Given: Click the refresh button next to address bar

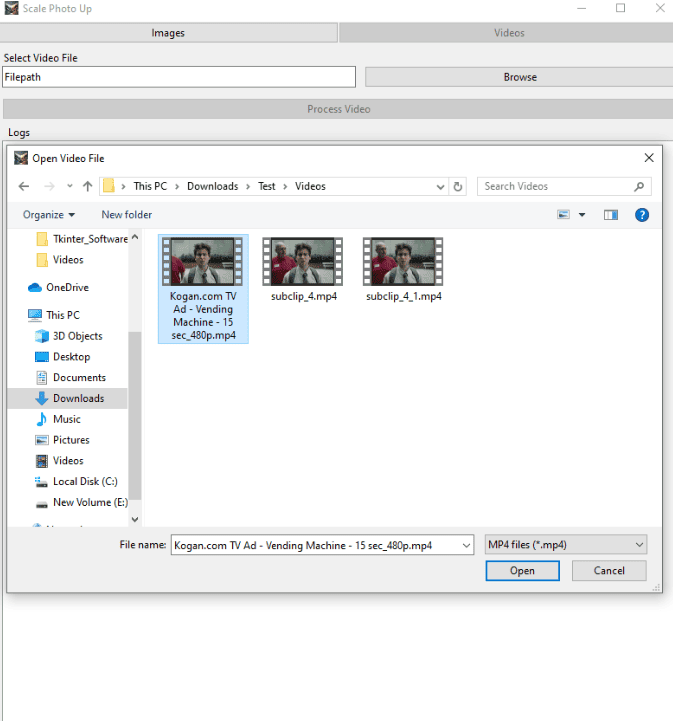Looking at the screenshot, I should tap(457, 187).
